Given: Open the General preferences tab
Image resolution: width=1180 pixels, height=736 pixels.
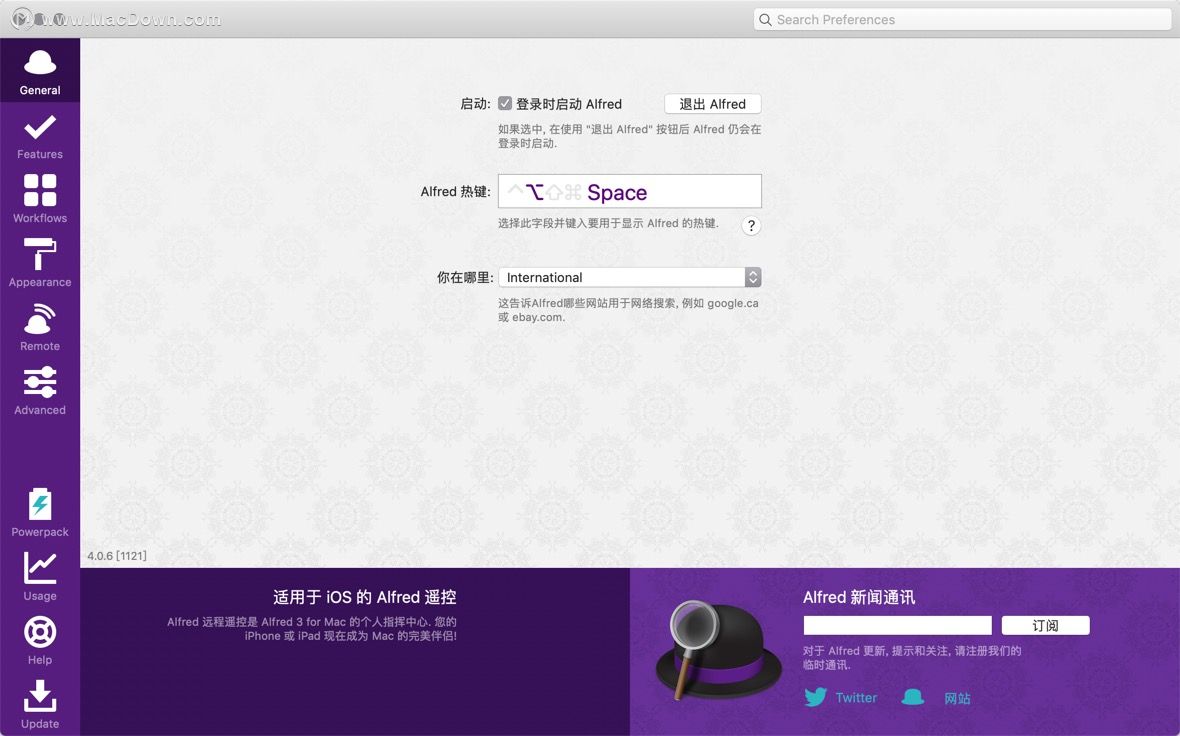Looking at the screenshot, I should 40,70.
